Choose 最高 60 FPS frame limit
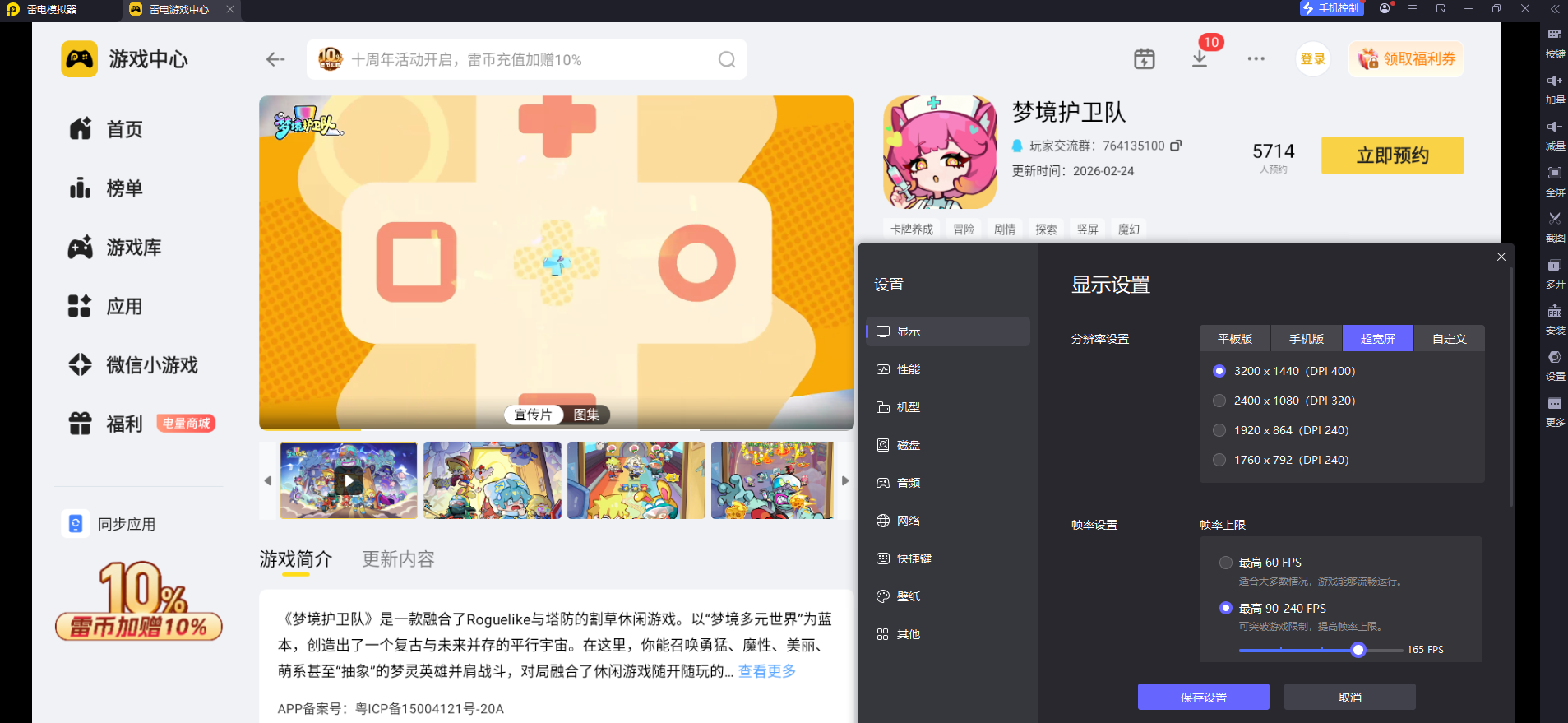The width and height of the screenshot is (1568, 723). point(1261,563)
